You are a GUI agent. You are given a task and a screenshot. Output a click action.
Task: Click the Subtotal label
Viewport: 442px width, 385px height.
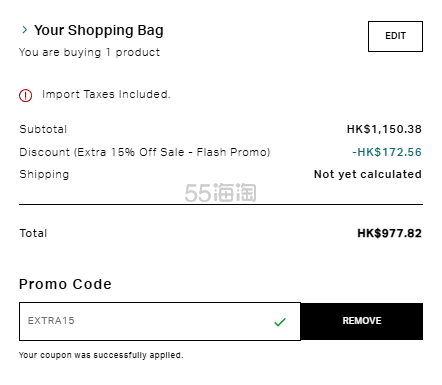click(x=43, y=129)
